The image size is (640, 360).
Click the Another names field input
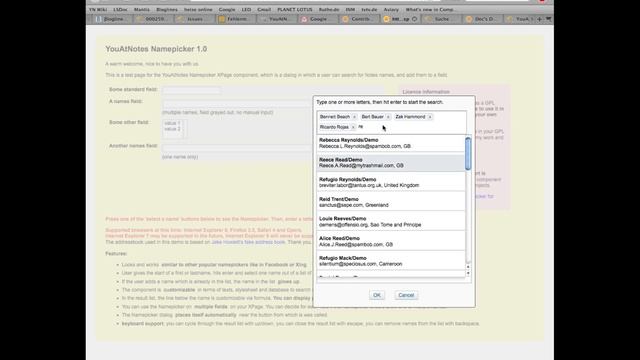tap(237, 149)
